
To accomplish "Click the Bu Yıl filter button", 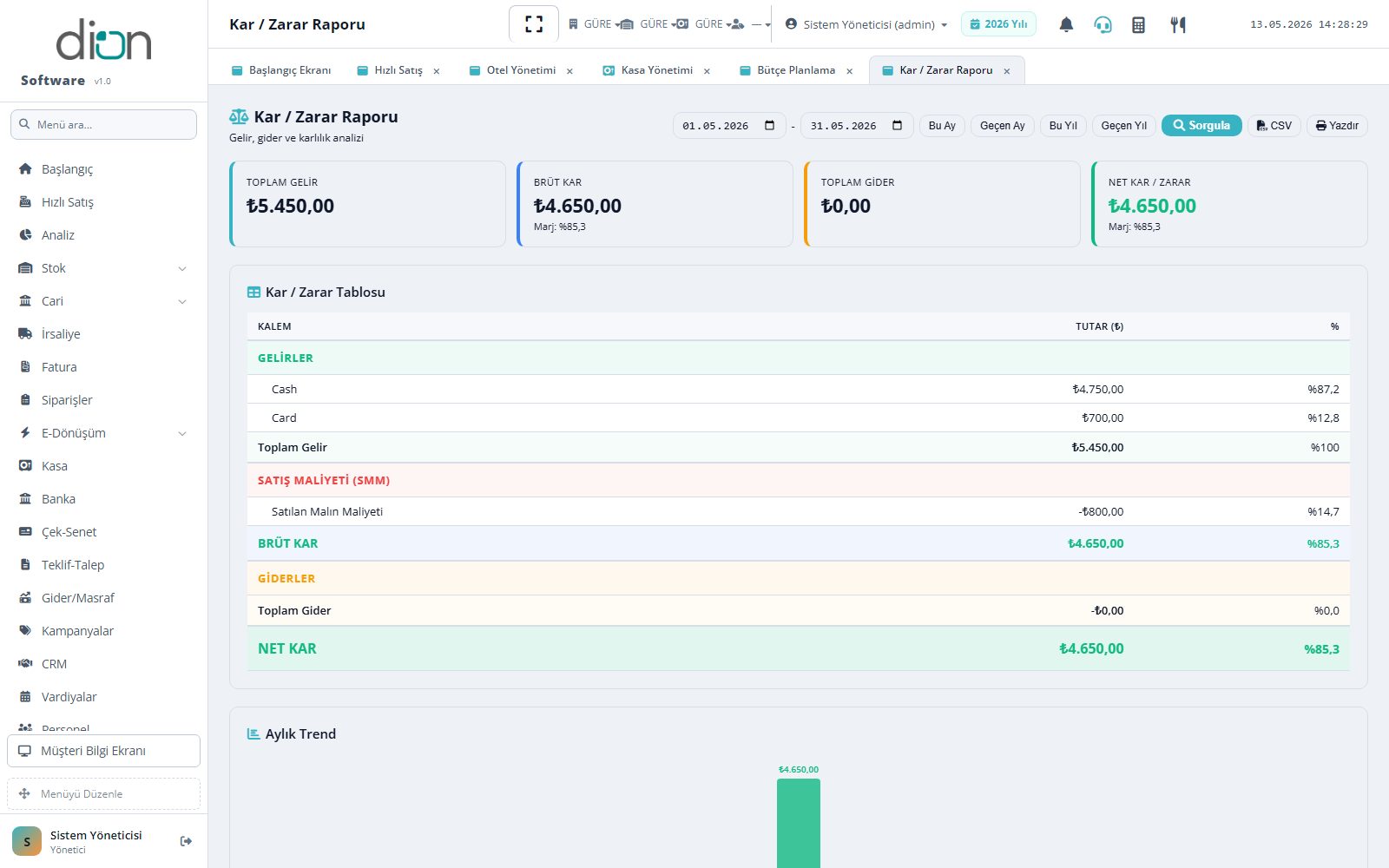I will pos(1063,126).
